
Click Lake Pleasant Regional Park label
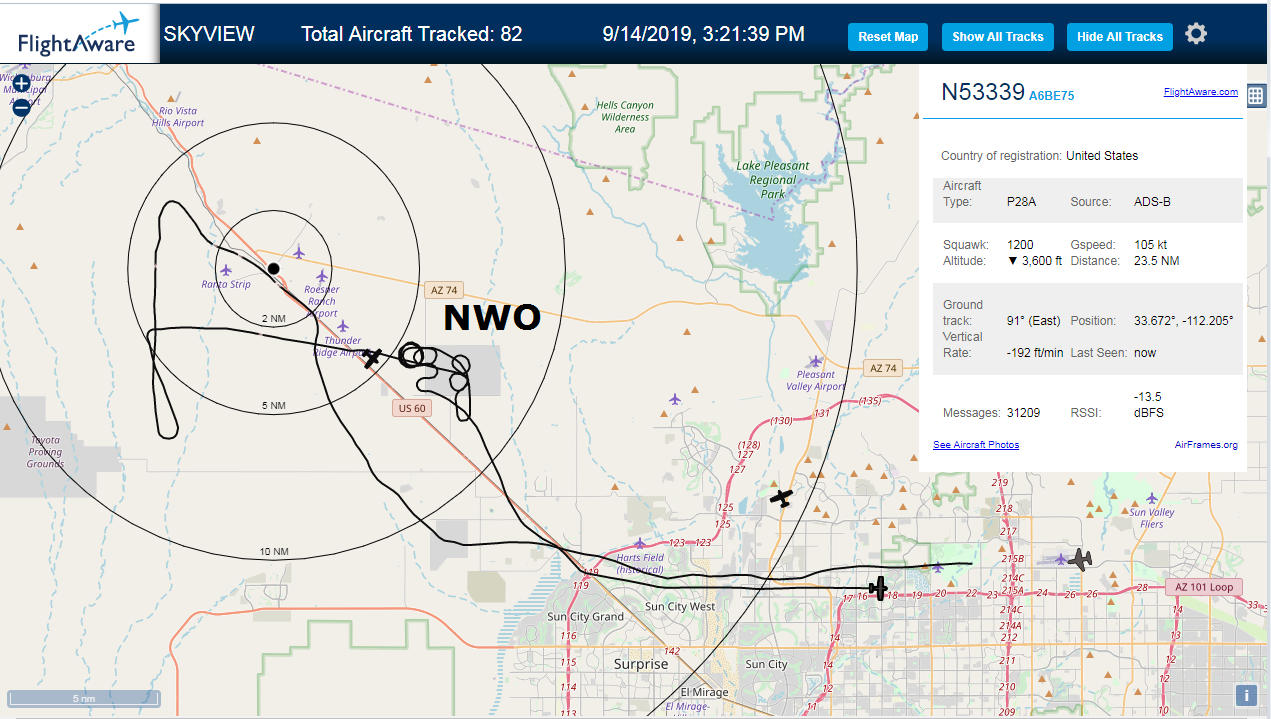pyautogui.click(x=773, y=180)
